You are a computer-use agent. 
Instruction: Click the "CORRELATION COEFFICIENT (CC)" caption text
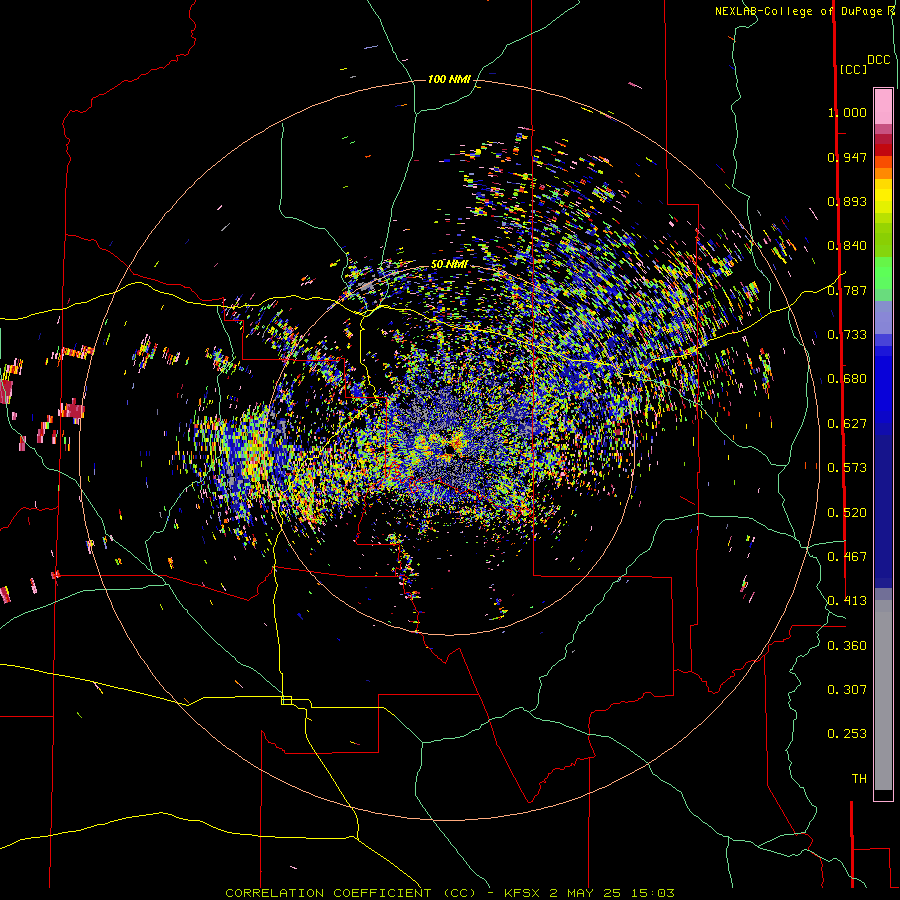351,893
